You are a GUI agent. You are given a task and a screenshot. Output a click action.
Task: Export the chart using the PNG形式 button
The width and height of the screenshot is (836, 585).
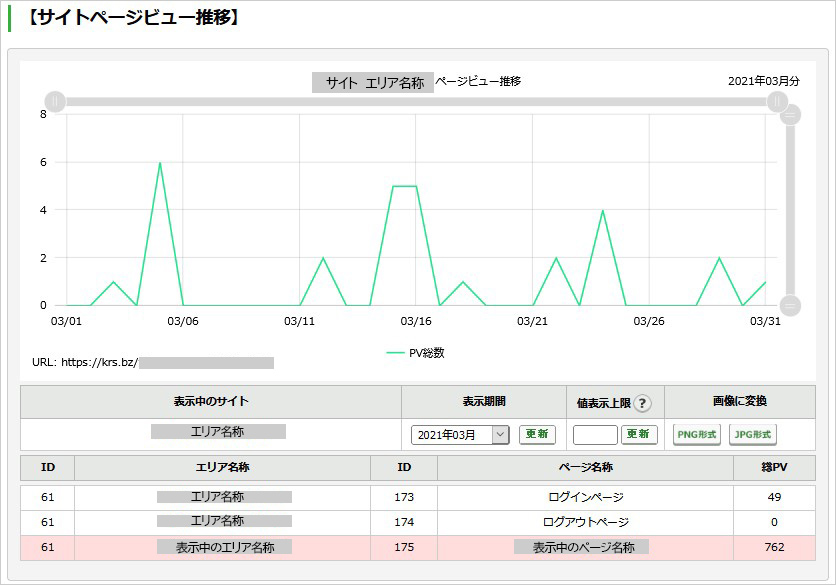pos(697,435)
